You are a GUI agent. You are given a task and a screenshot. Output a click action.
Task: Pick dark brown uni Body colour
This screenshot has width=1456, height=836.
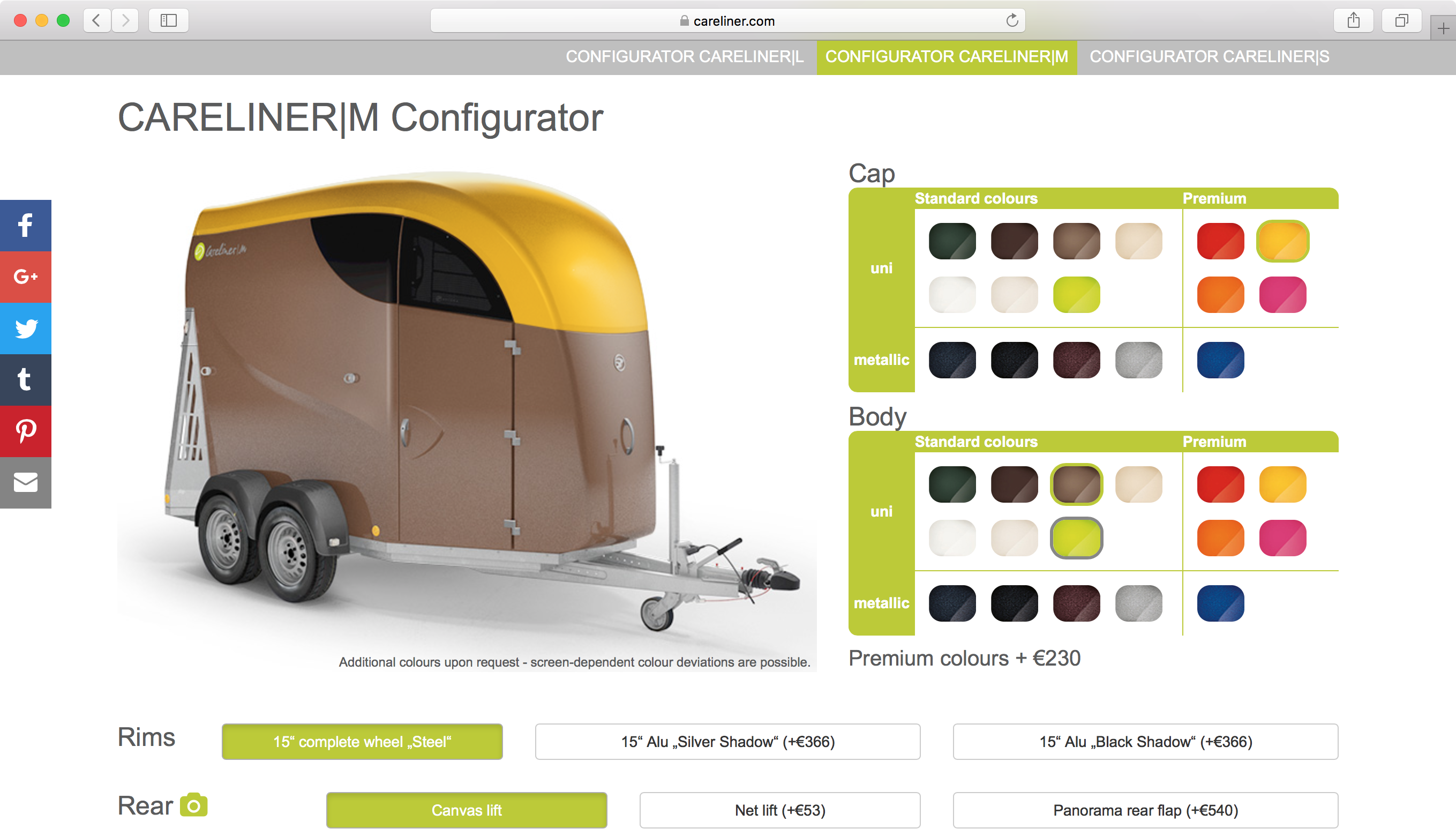click(1014, 484)
